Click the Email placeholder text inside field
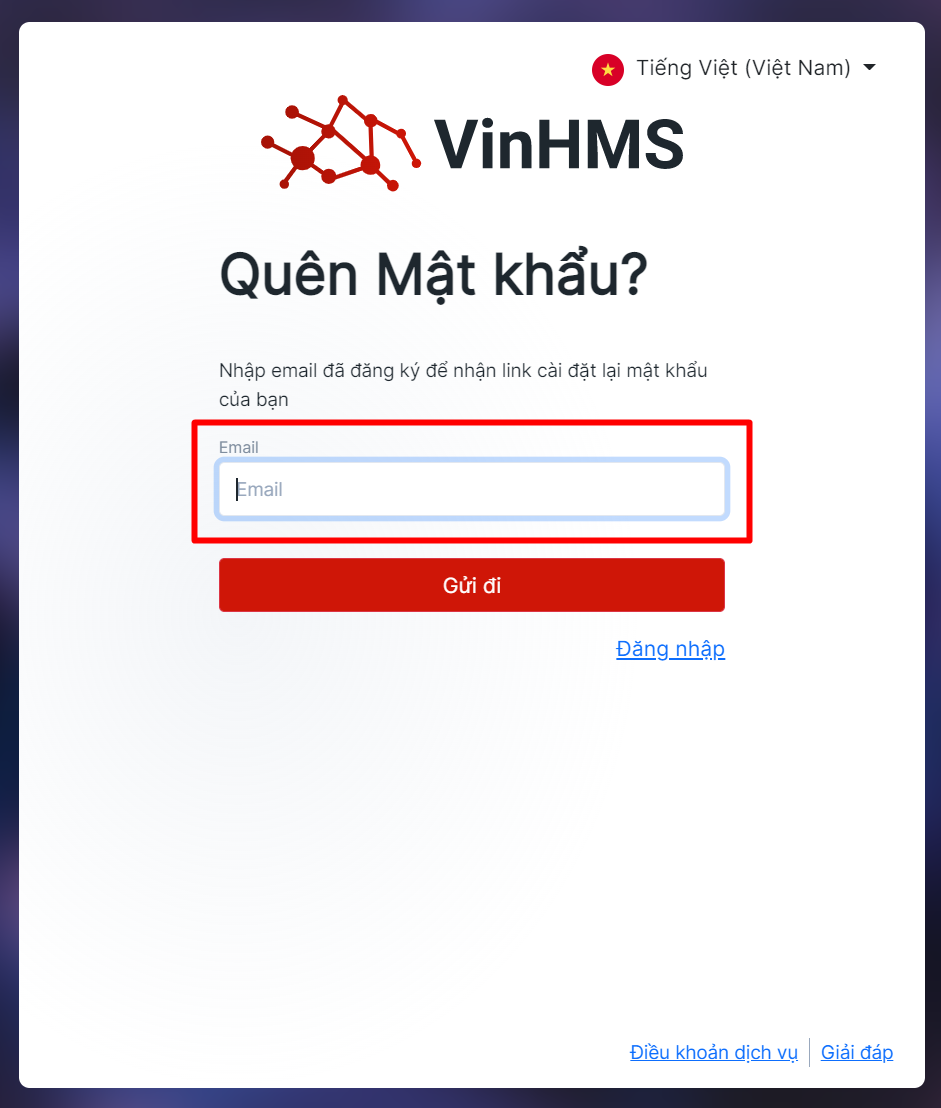Image resolution: width=941 pixels, height=1108 pixels. coord(259,489)
